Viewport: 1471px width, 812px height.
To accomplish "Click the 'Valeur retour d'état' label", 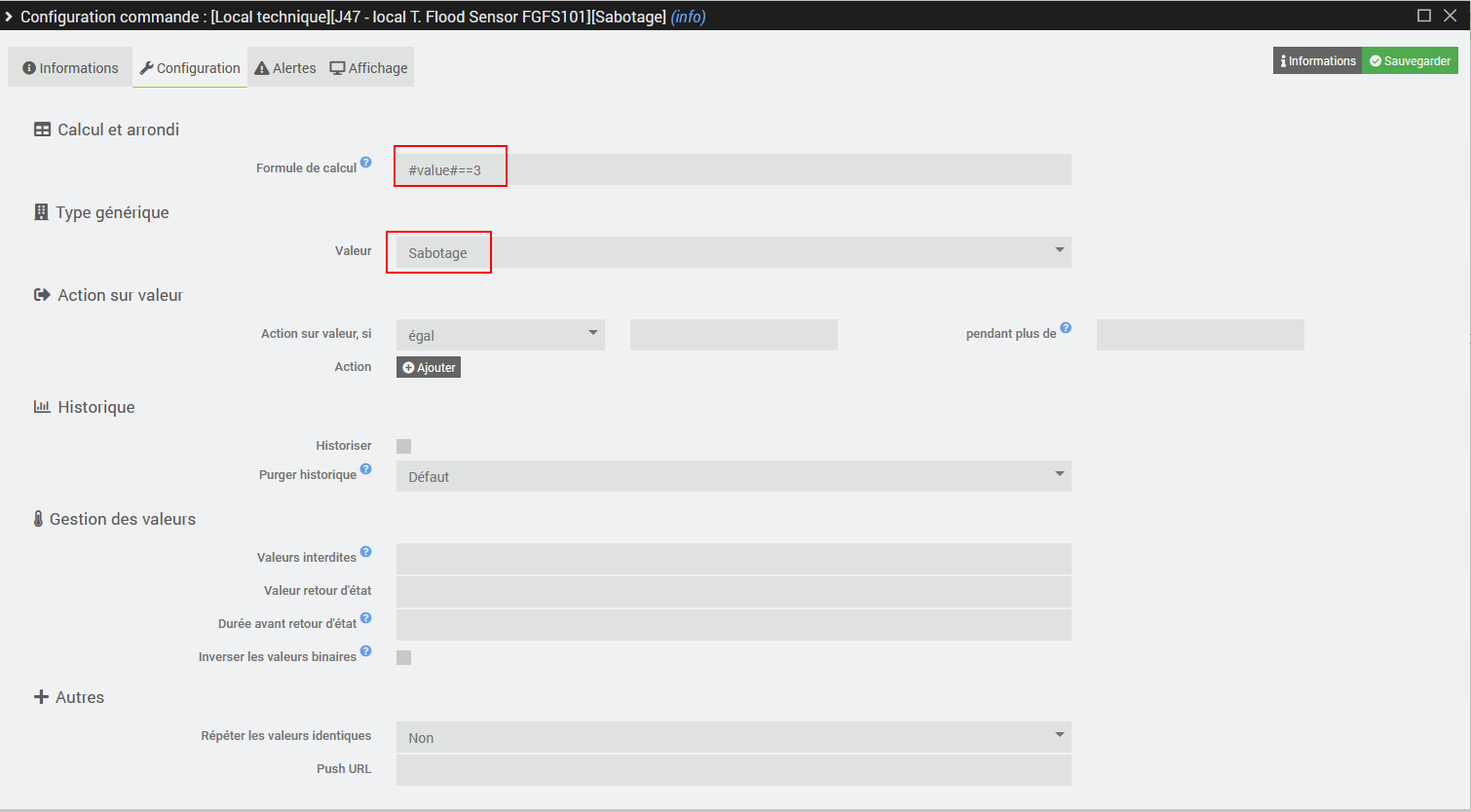I will click(x=318, y=591).
